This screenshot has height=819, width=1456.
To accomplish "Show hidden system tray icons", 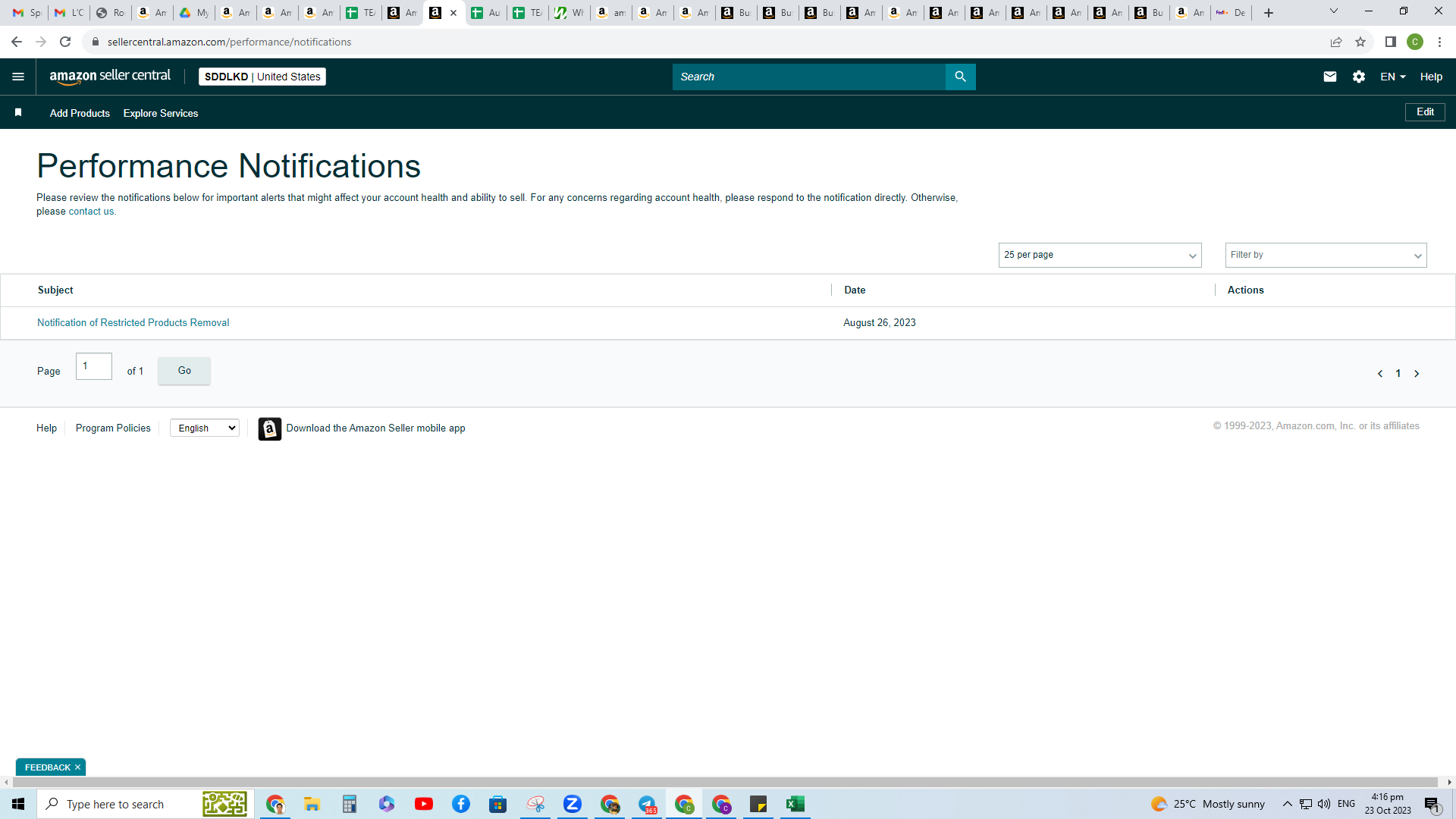I will click(x=1287, y=804).
